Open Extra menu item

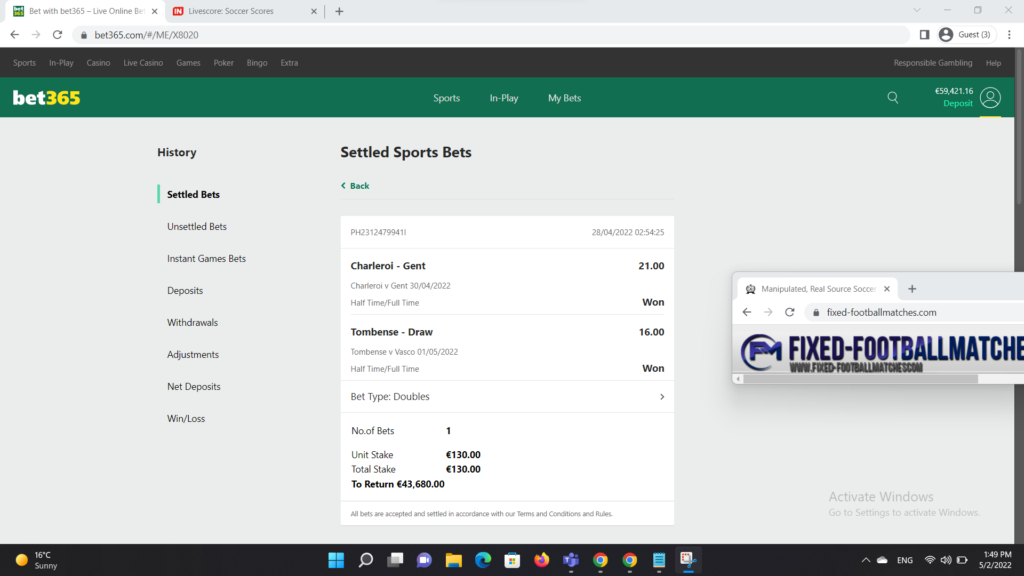coord(289,63)
